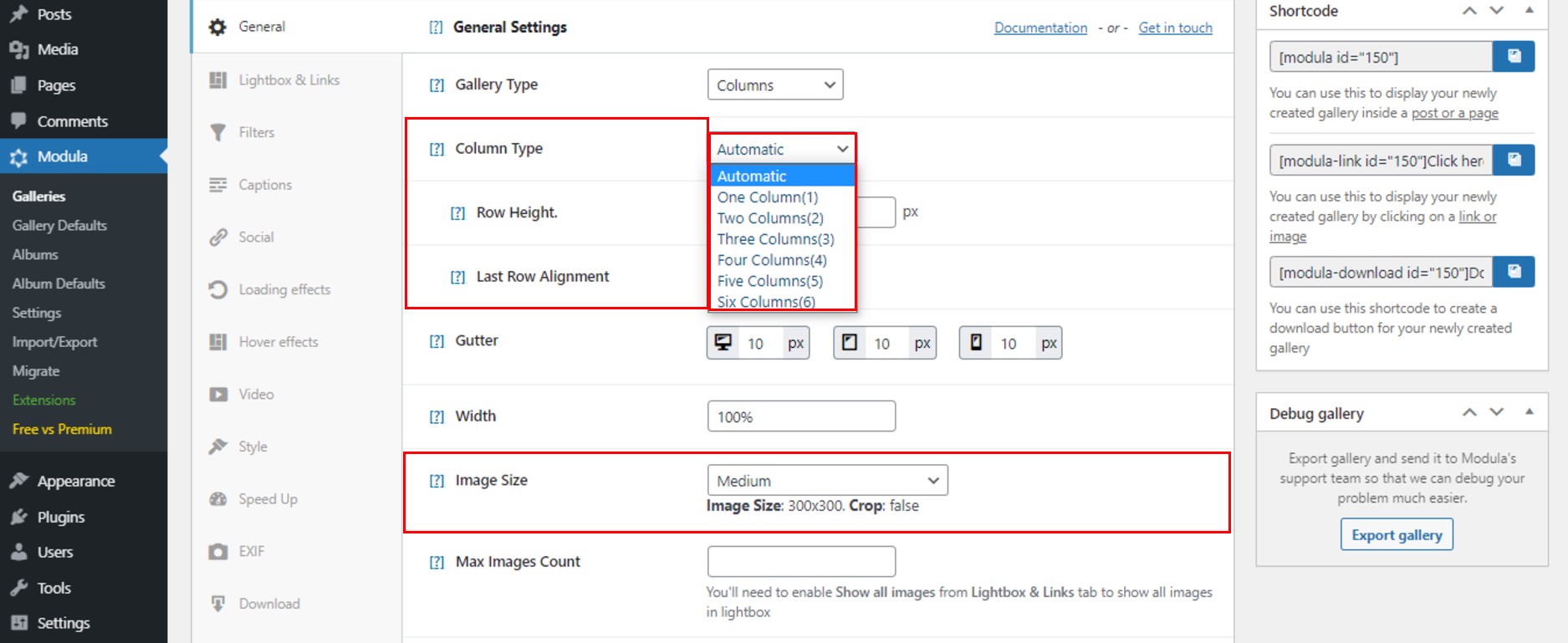This screenshot has height=643, width=1568.
Task: Select Three Columns(3) from the Column Type list
Action: tap(774, 238)
